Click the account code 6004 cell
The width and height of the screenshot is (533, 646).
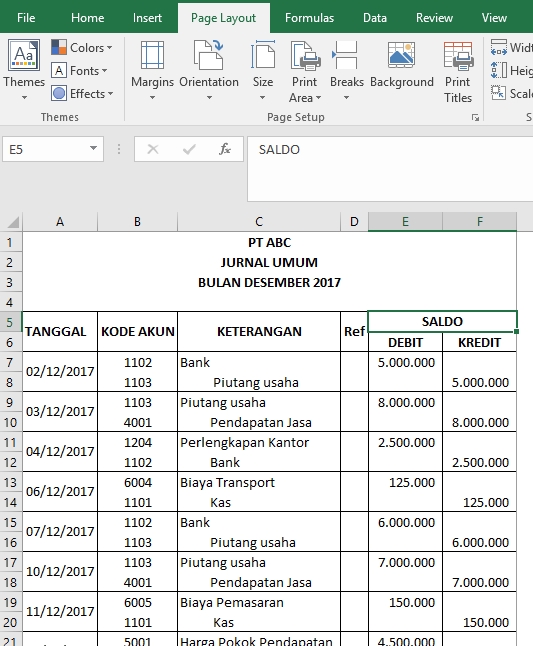click(138, 482)
